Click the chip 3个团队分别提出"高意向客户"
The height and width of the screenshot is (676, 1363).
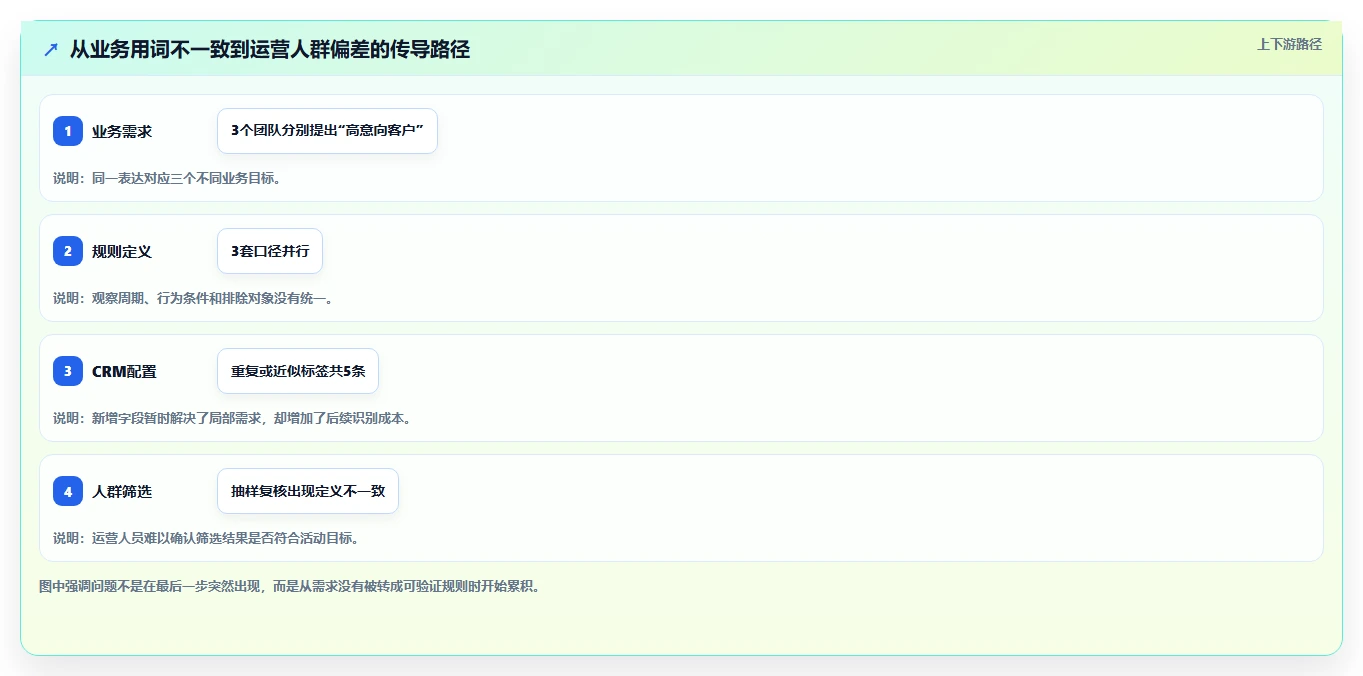click(x=327, y=131)
